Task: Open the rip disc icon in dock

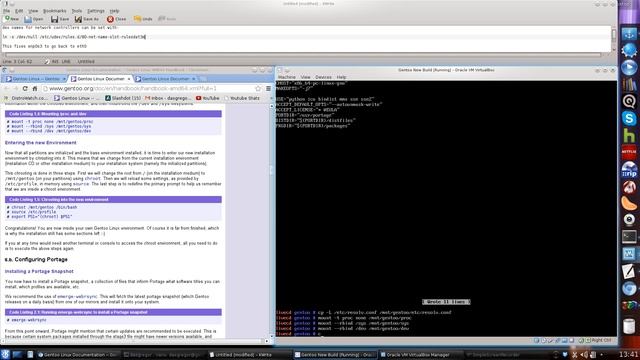Action: (x=629, y=170)
